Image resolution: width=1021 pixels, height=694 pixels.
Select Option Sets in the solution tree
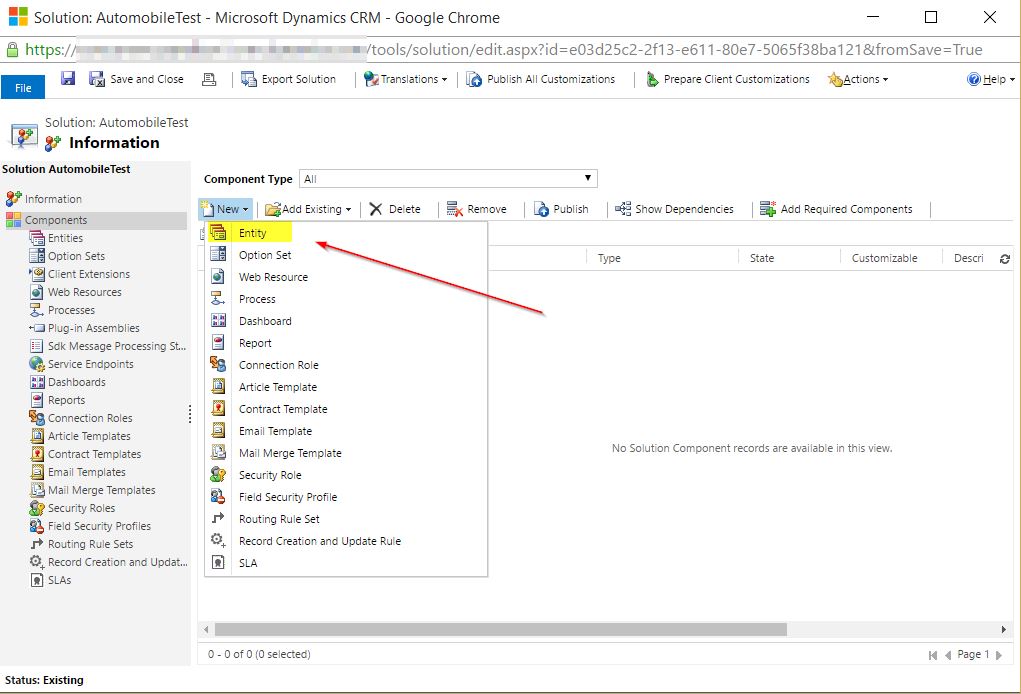point(76,256)
